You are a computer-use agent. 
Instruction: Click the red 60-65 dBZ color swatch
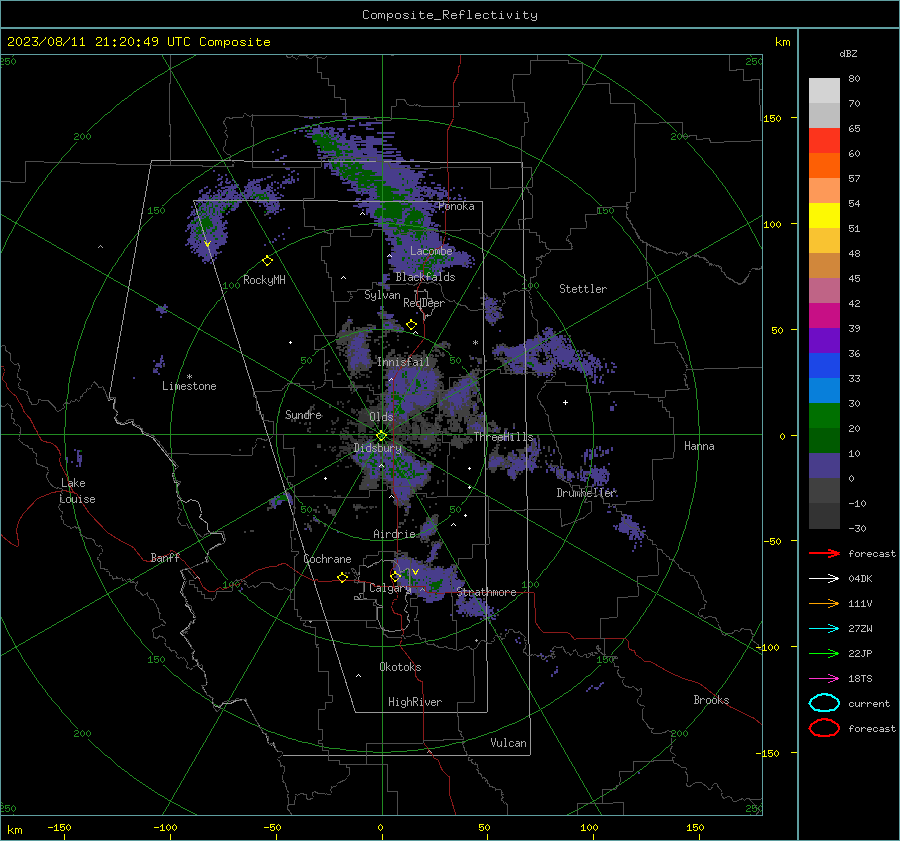824,141
